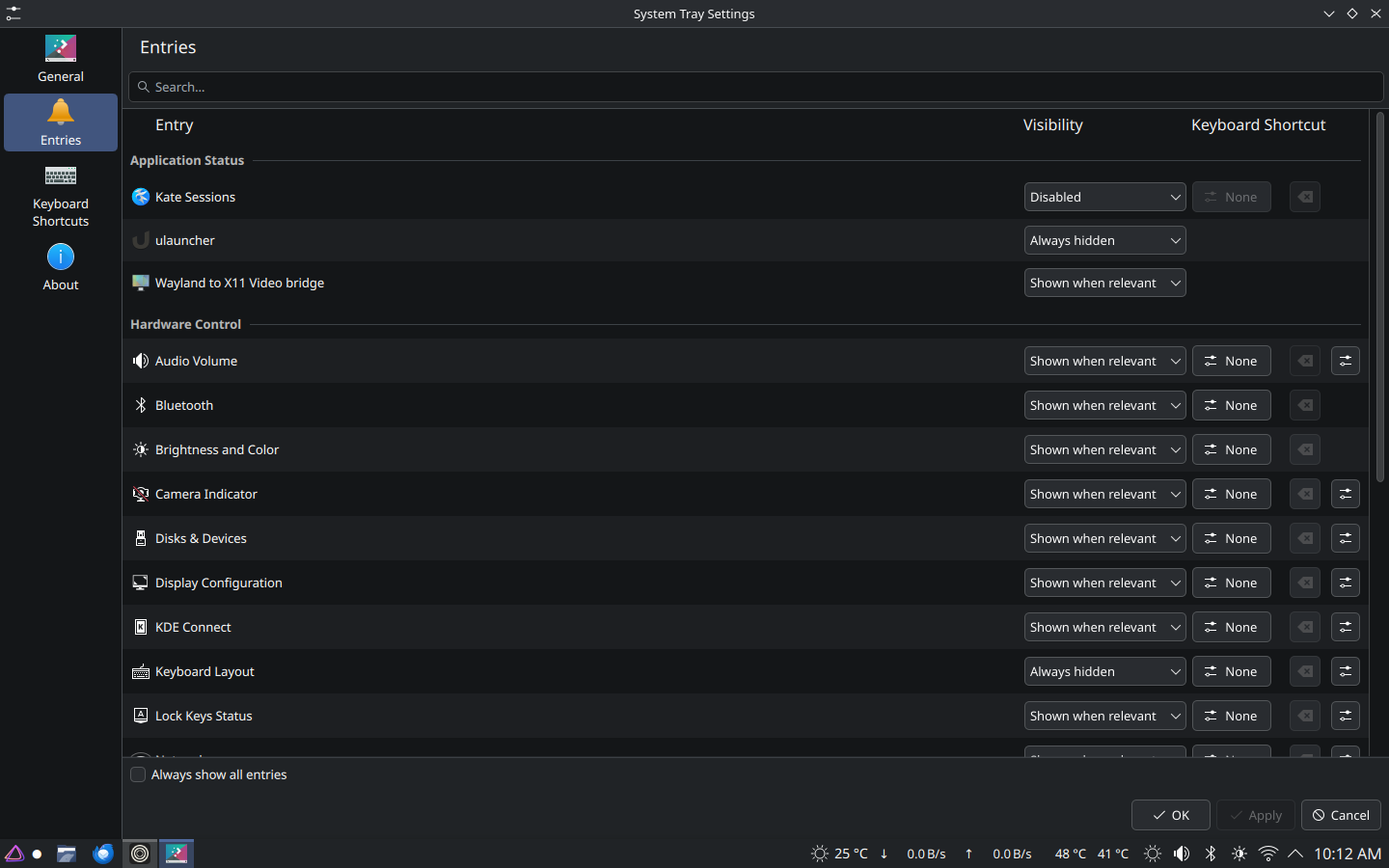Open the Kate Sessions visibility dropdown
1389x868 pixels.
coord(1104,197)
